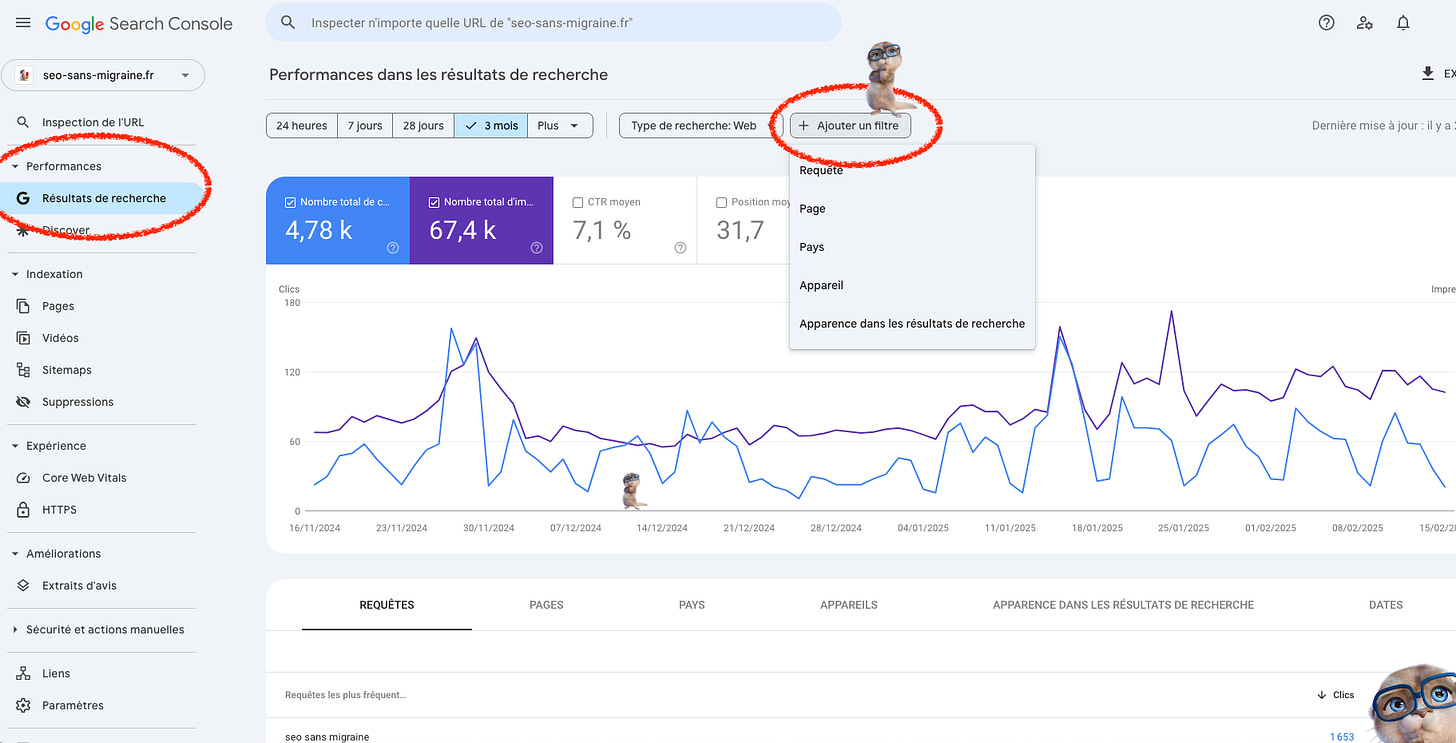Click help icon on the impressions card
This screenshot has height=743, width=1456.
[x=537, y=248]
